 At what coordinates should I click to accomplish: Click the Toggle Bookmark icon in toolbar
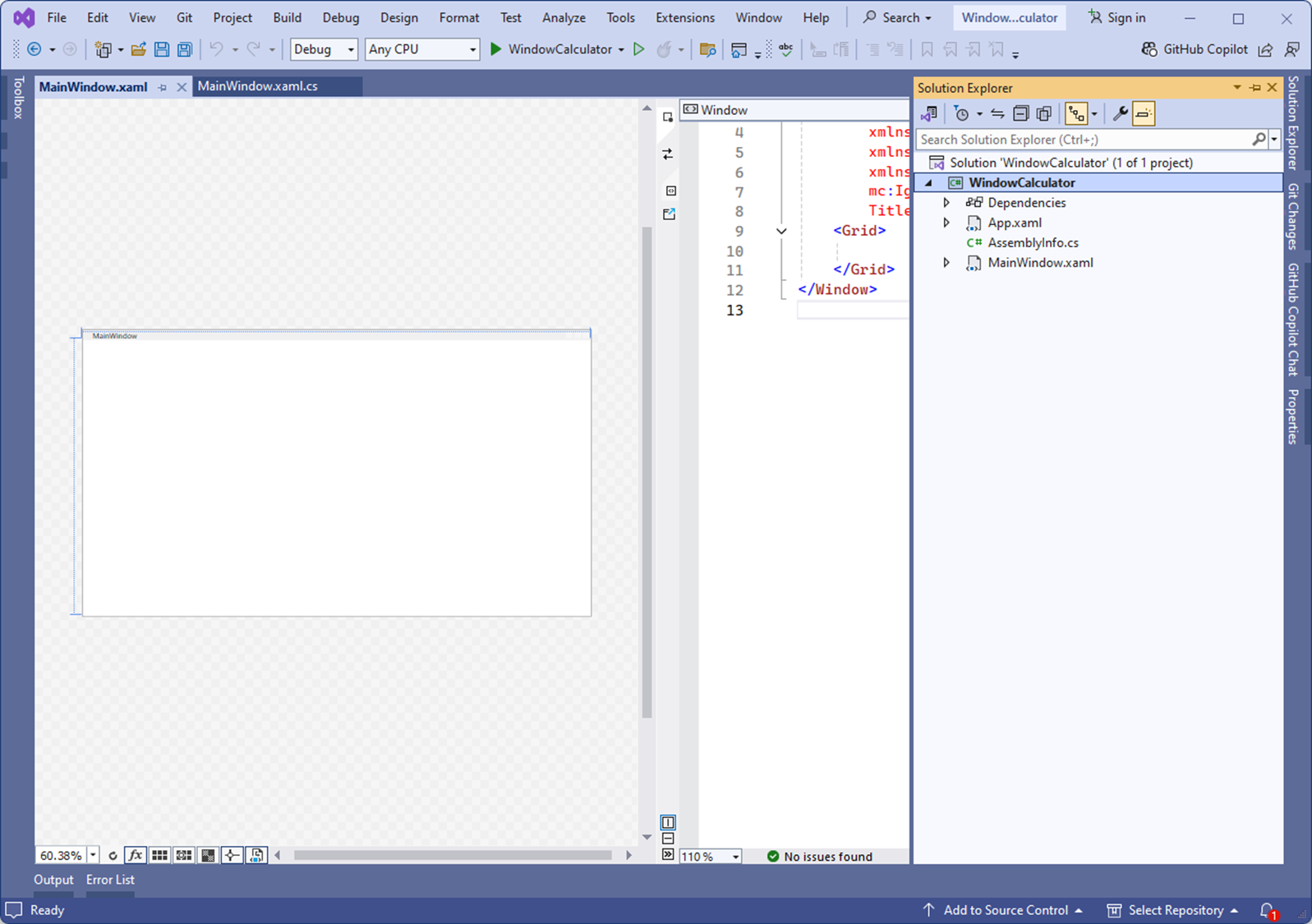[x=927, y=49]
